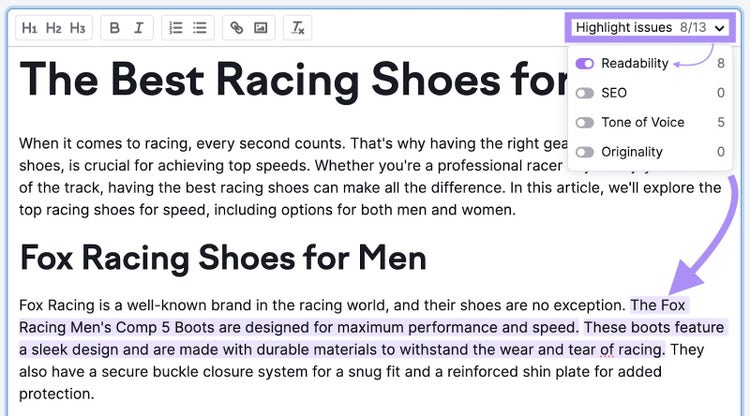Turn off the Readability toggle
Image resolution: width=750 pixels, height=416 pixels.
tap(585, 64)
